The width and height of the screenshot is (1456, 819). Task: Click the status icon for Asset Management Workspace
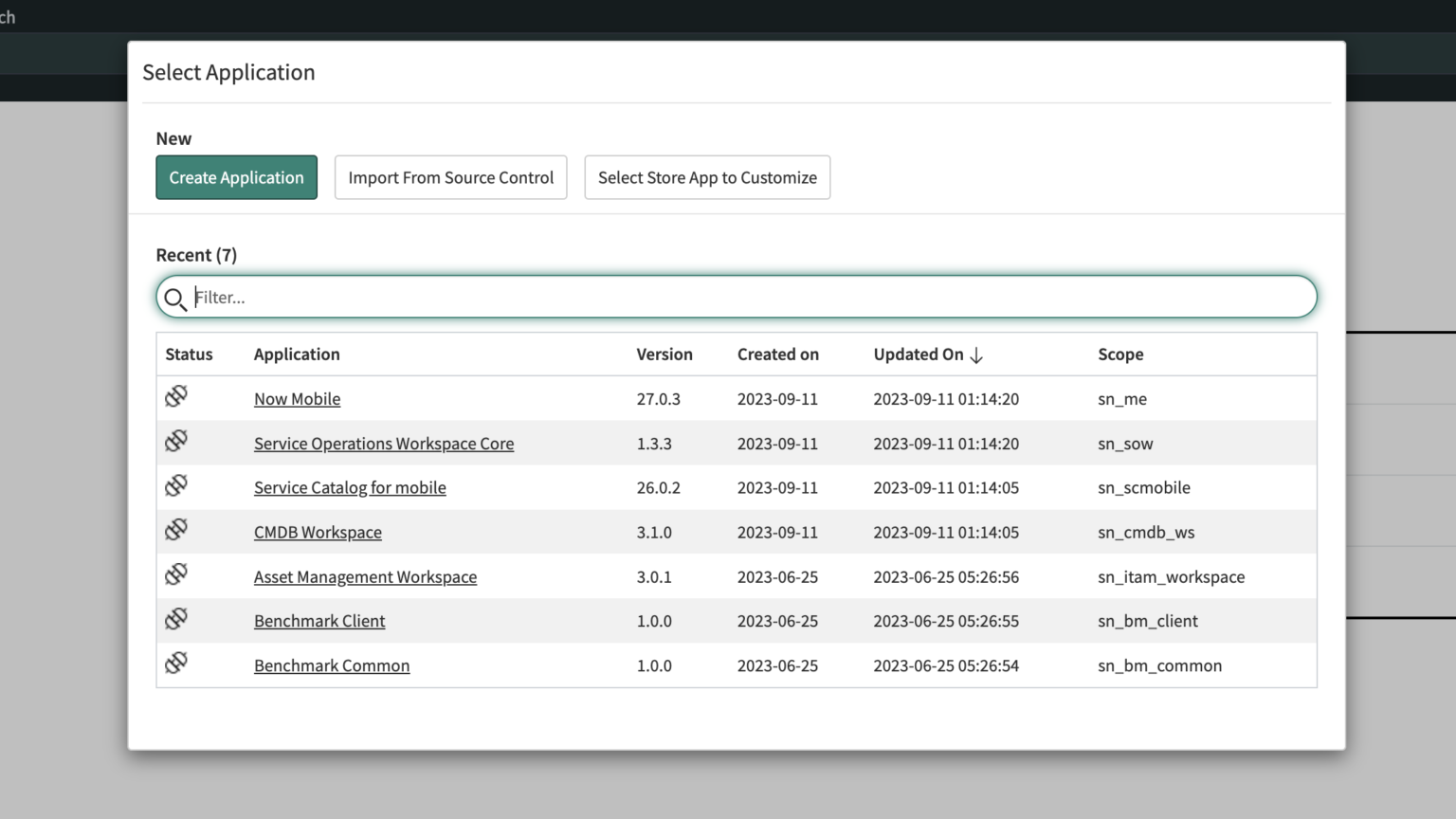[176, 573]
